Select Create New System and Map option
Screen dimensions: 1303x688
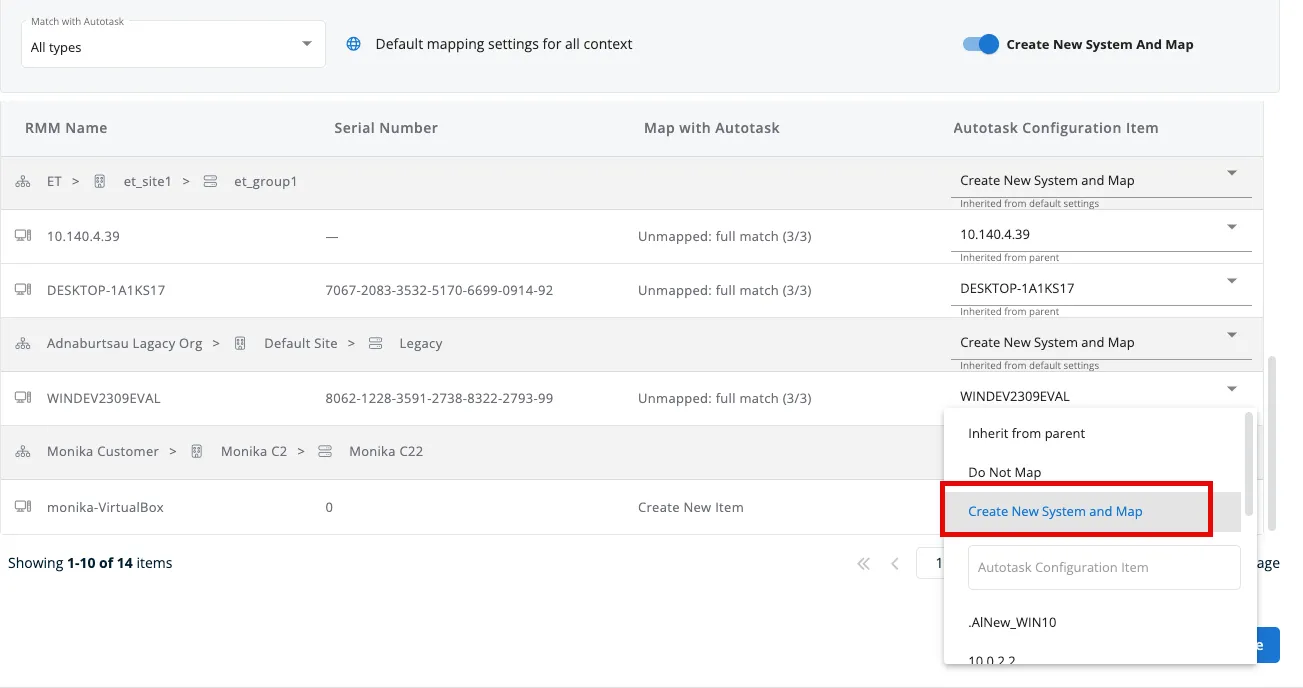tap(1055, 511)
